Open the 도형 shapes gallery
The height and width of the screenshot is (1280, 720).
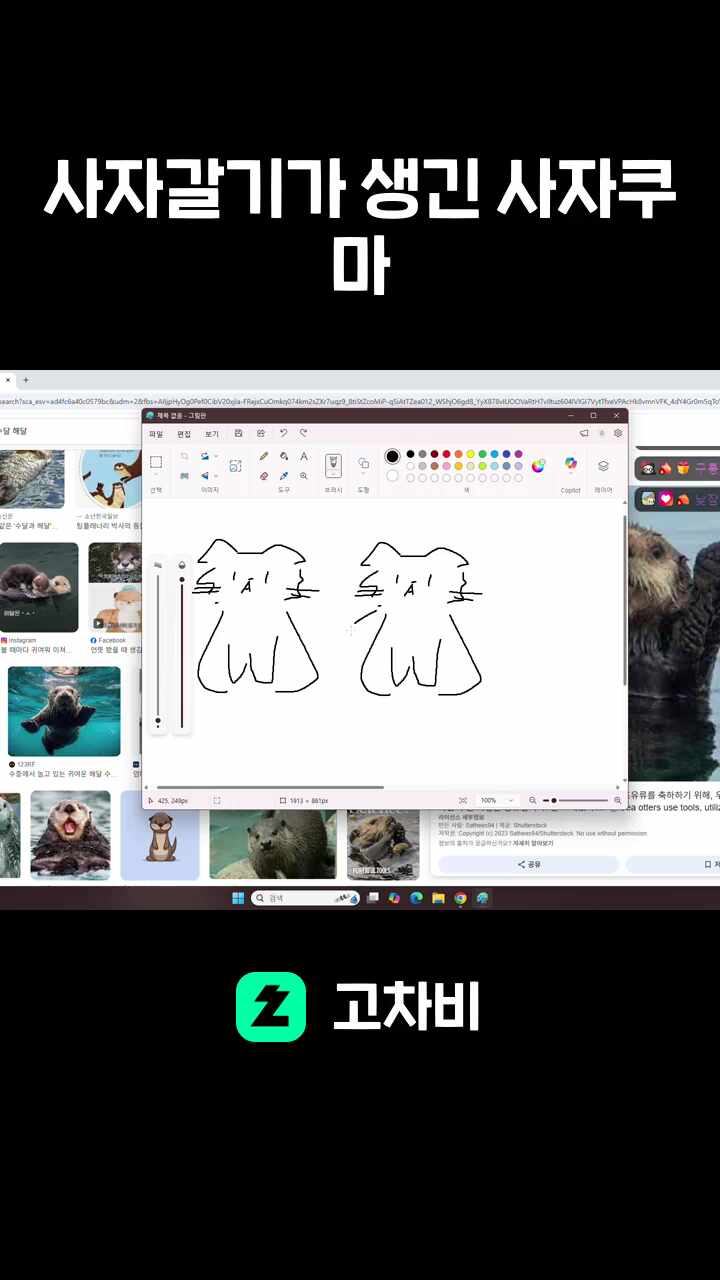tap(363, 463)
